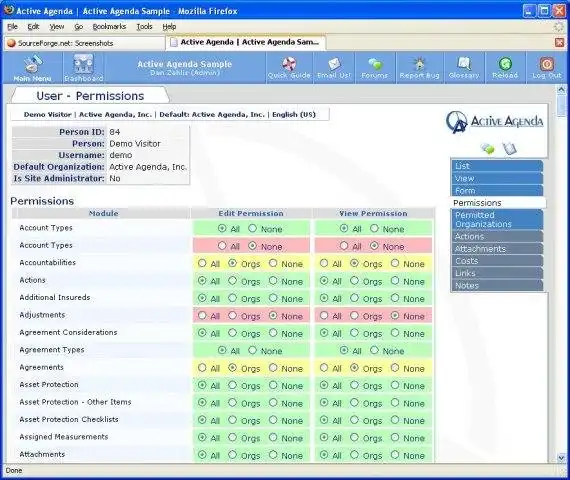Set Adjustments view permission to Orgs

[354, 315]
